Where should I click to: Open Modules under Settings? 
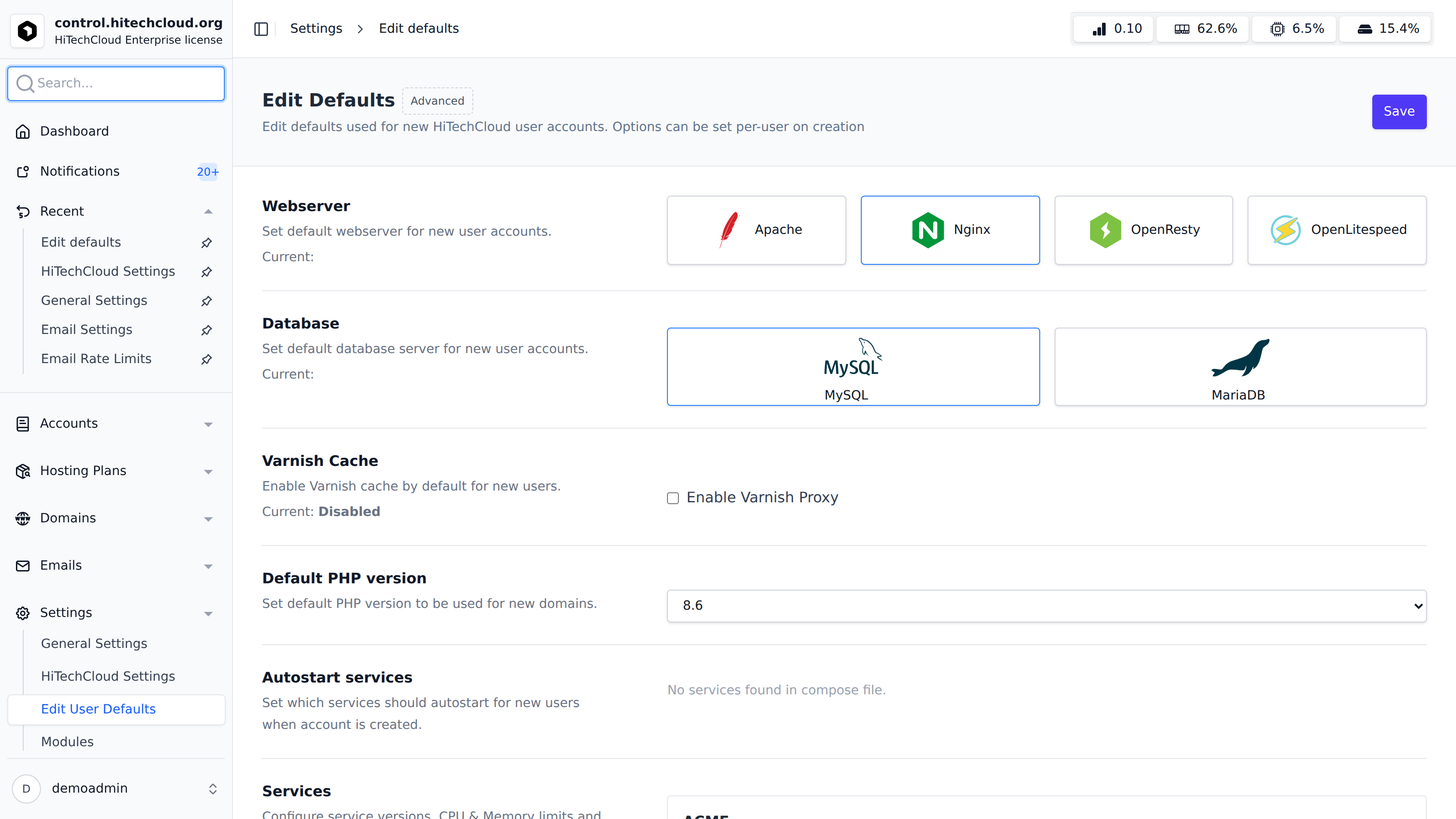(x=67, y=742)
